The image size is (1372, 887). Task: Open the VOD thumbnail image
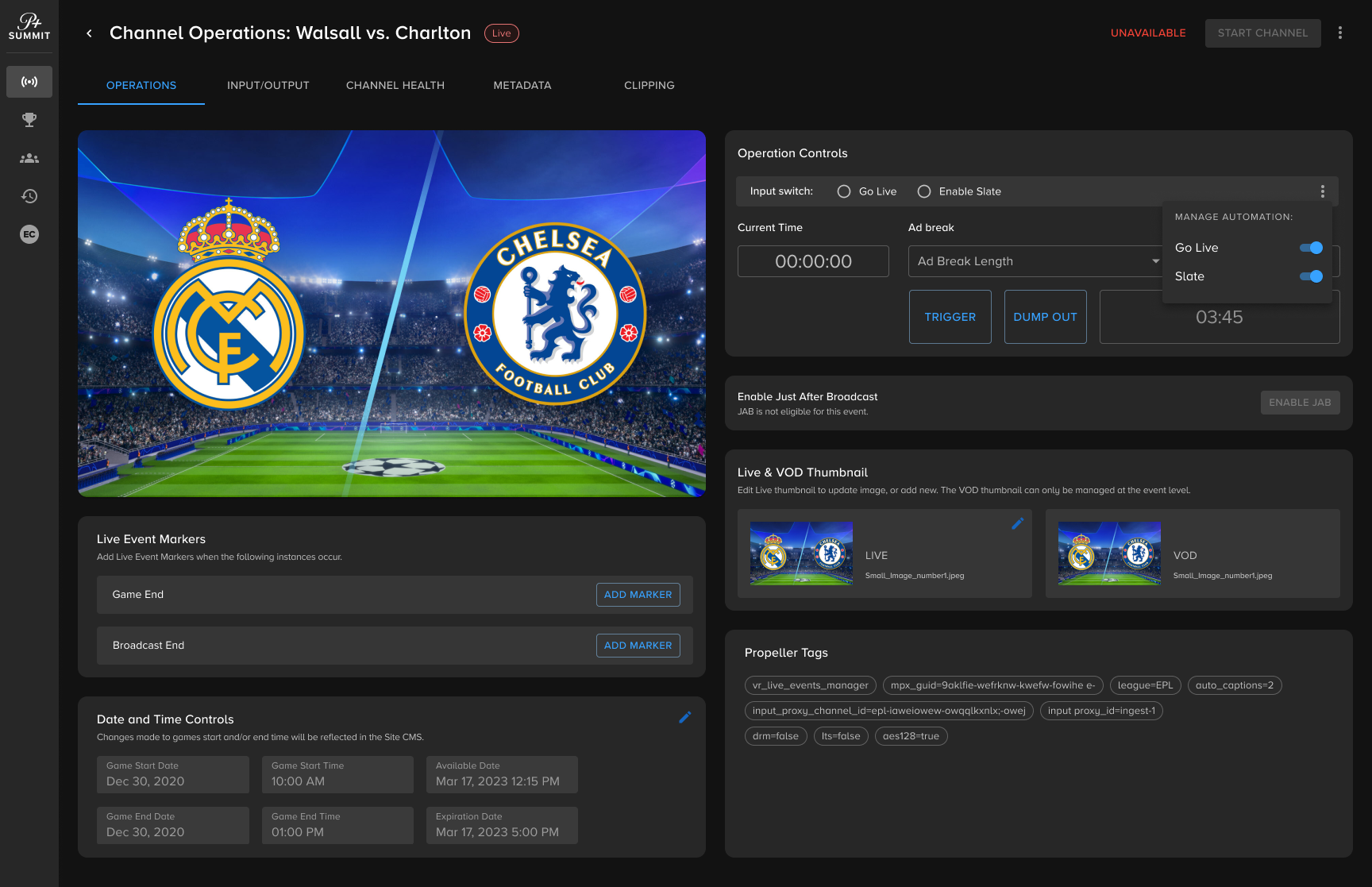click(x=1109, y=553)
